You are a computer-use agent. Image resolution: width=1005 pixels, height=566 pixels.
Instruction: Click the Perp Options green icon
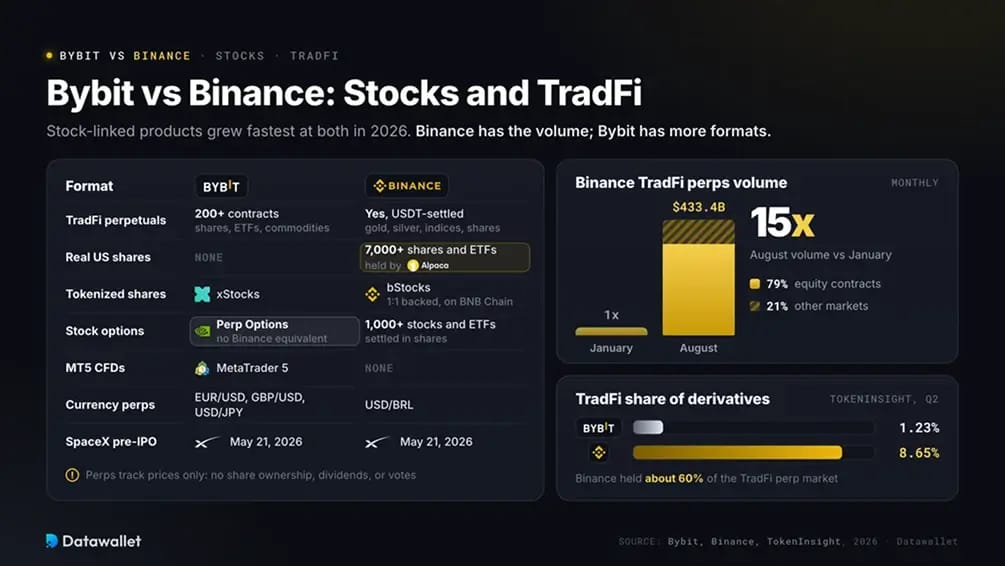tap(203, 331)
